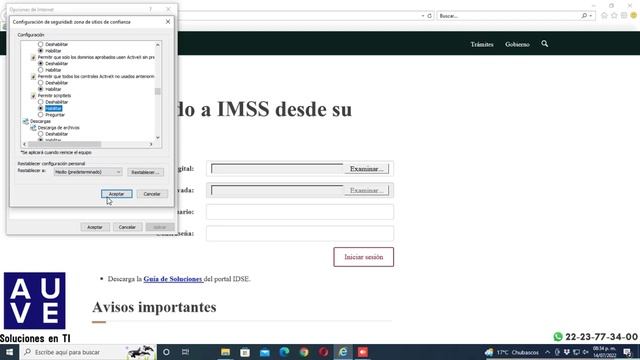The height and width of the screenshot is (360, 640).
Task: Select Habilitar for todos los controles ActiveX no usados
Action: 40,89
